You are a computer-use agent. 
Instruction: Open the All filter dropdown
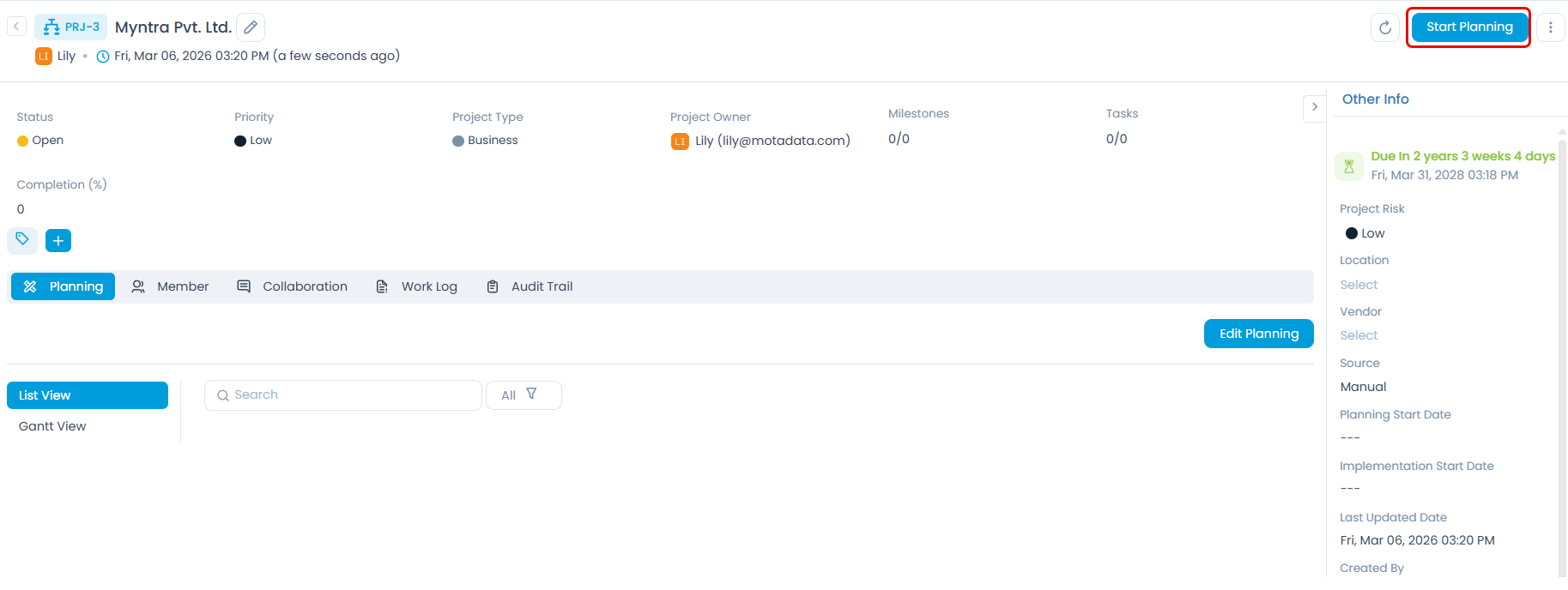pos(523,395)
